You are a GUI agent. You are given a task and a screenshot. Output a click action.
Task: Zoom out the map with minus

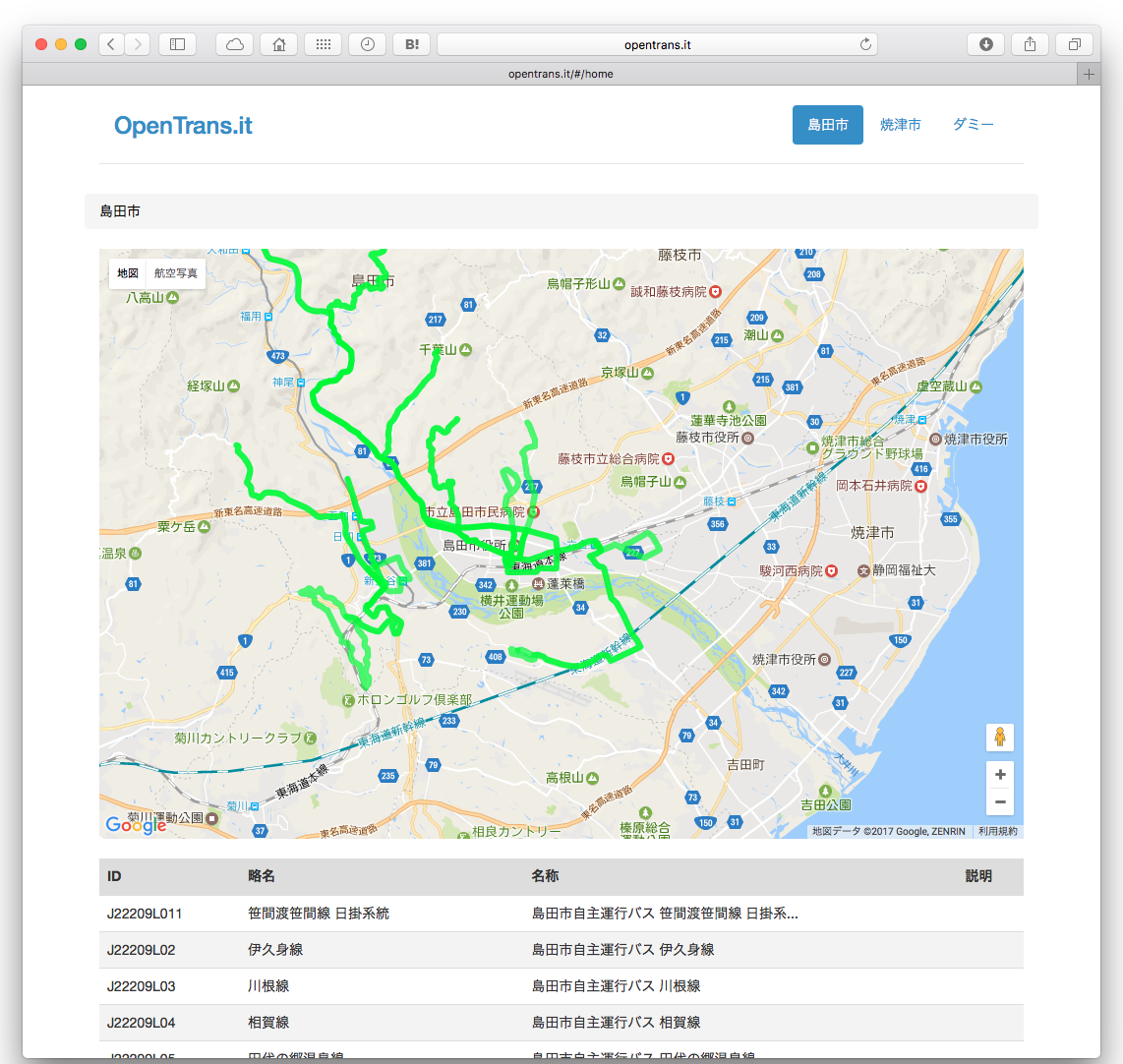click(1000, 802)
